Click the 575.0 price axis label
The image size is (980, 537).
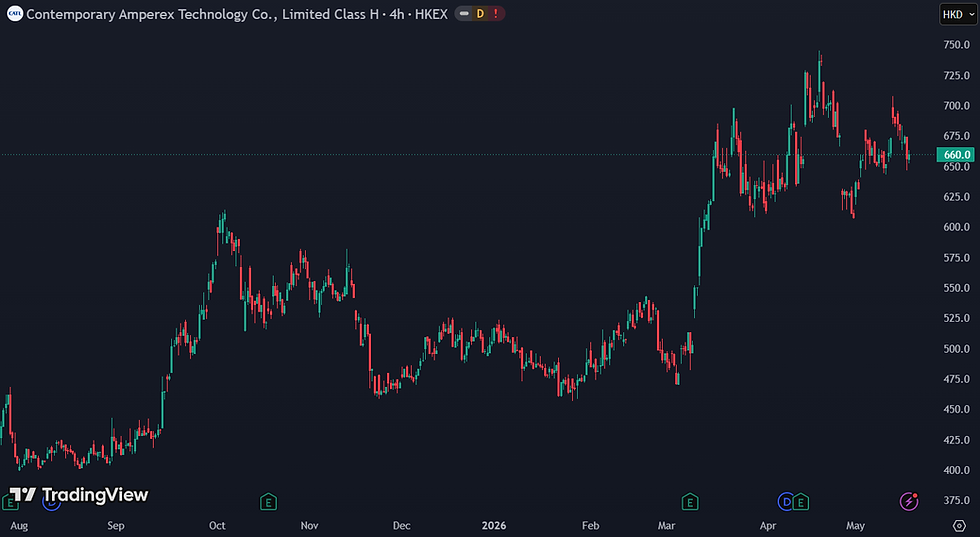coord(956,258)
